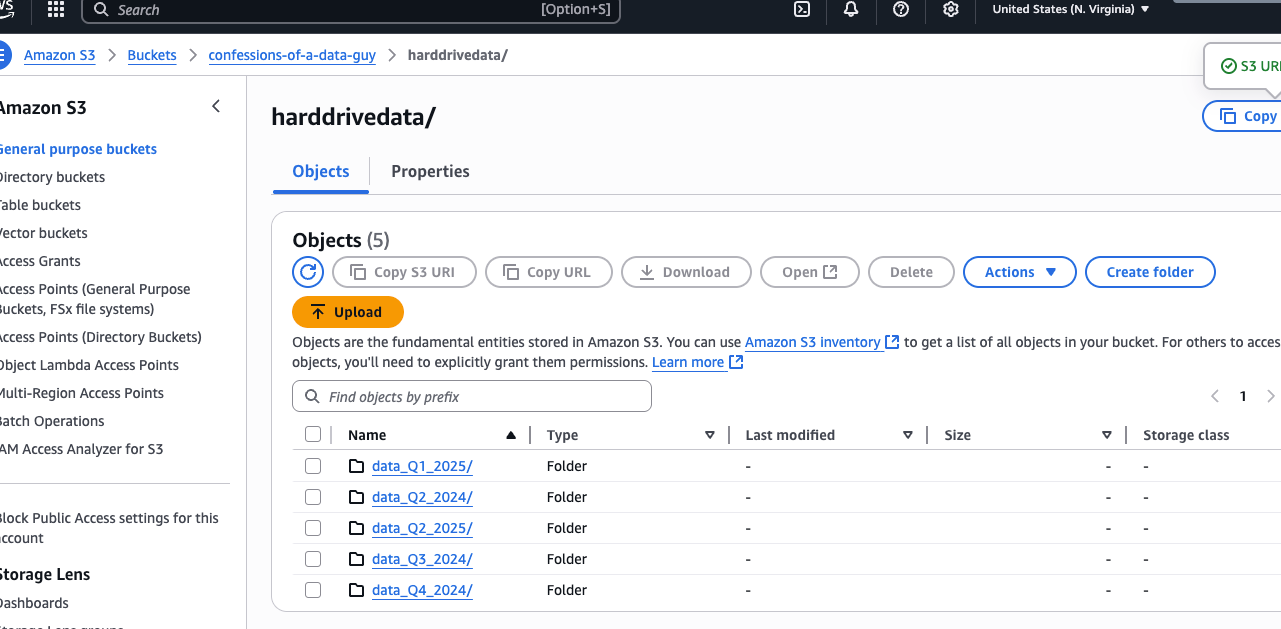This screenshot has height=629, width=1281.
Task: Open Access Grants in sidebar
Action: pyautogui.click(x=39, y=261)
